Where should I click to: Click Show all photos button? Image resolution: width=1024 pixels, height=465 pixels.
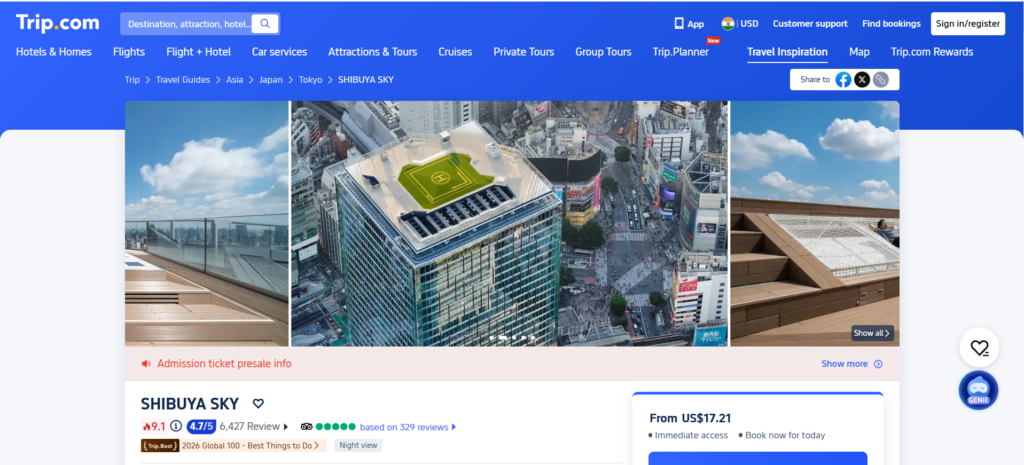pyautogui.click(x=872, y=333)
